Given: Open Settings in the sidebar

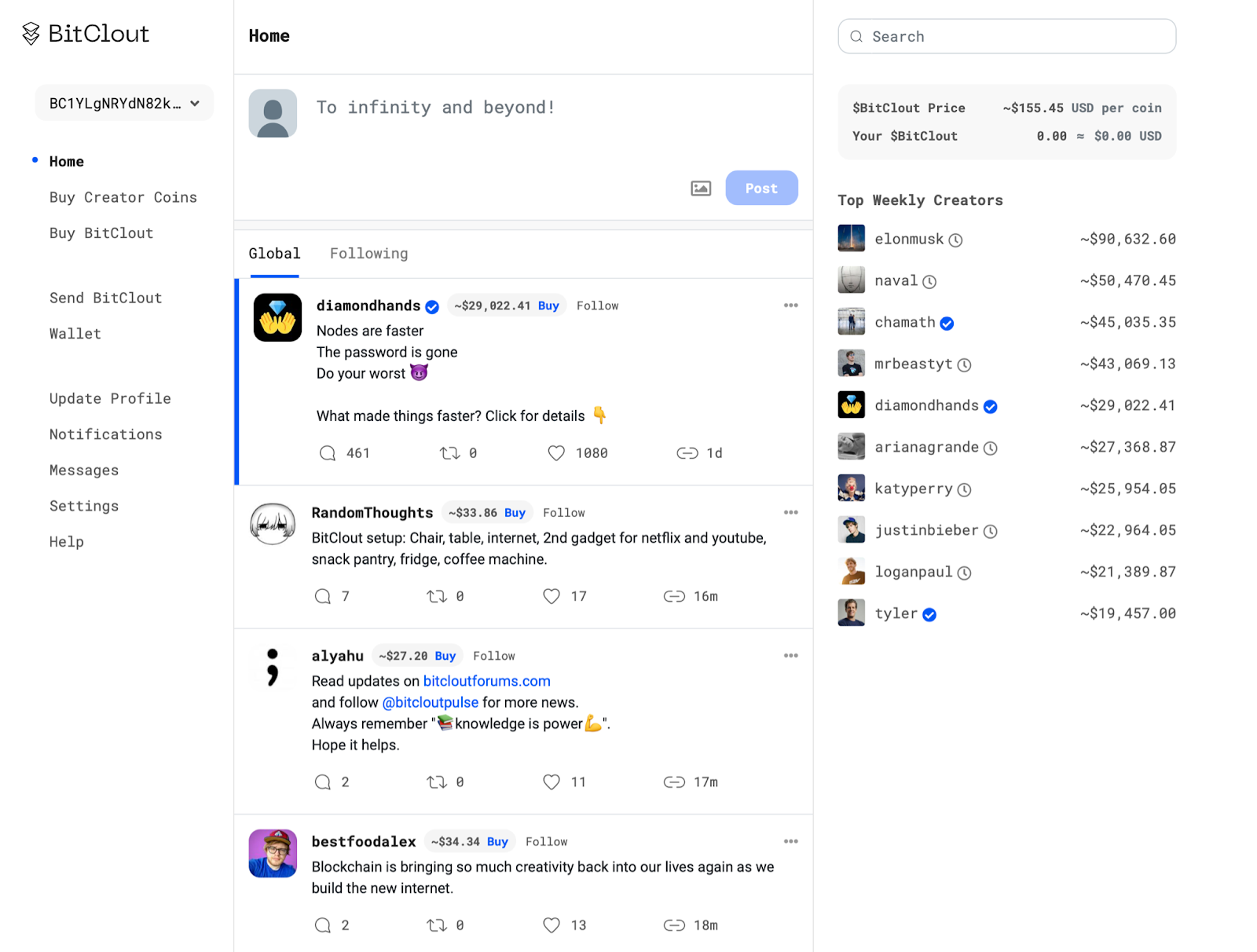Looking at the screenshot, I should pos(84,506).
